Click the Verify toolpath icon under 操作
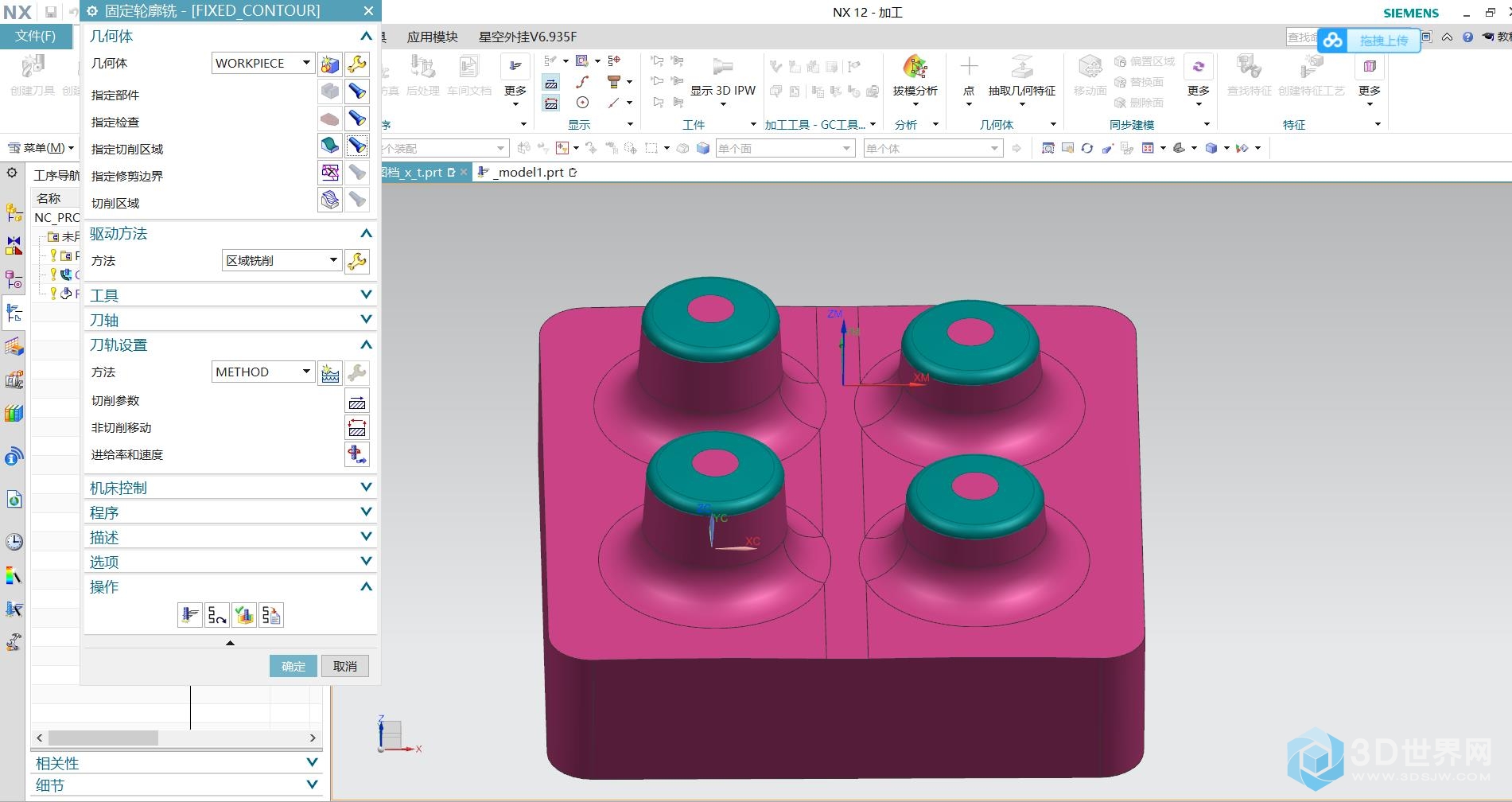The width and height of the screenshot is (1512, 802). click(x=244, y=615)
